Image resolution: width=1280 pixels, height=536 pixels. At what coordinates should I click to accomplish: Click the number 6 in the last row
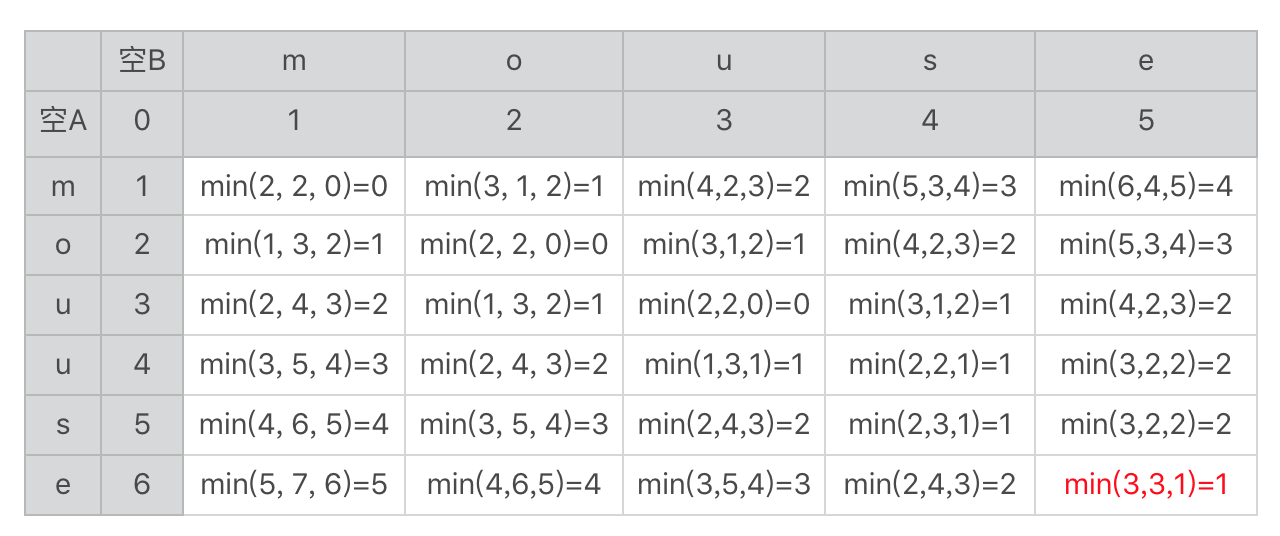tap(142, 485)
